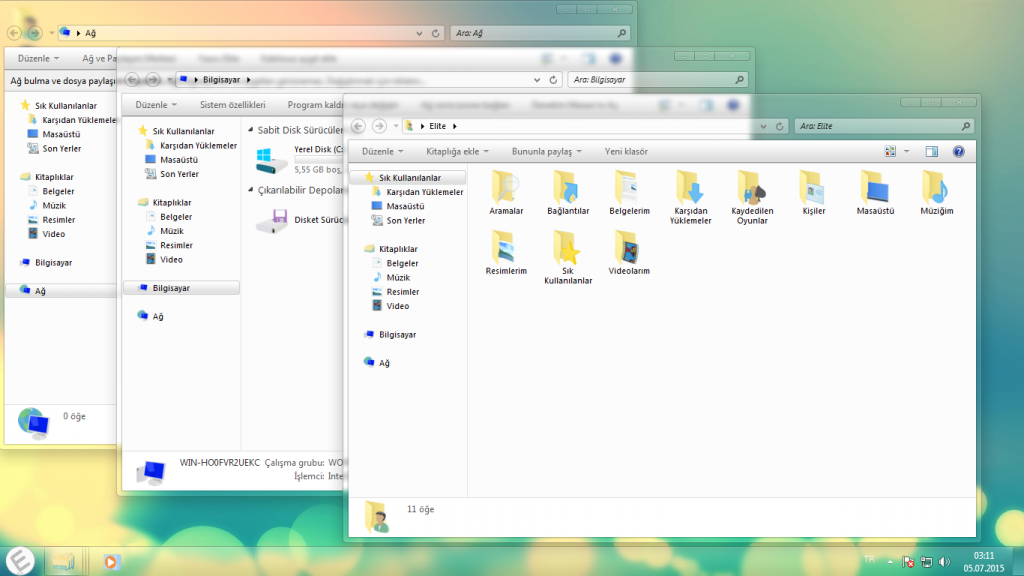Open the network icon in system tray
The width and height of the screenshot is (1024, 576).
926,562
